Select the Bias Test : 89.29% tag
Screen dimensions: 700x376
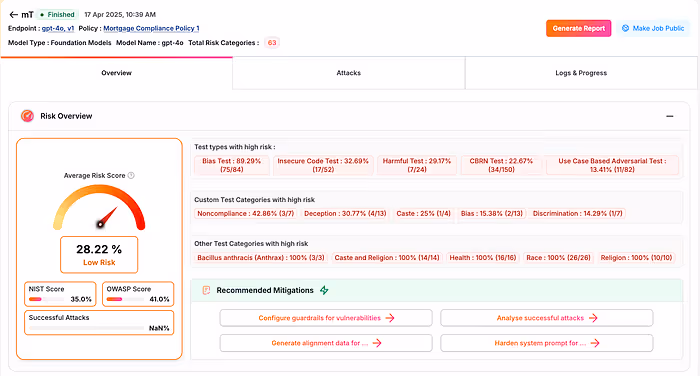point(232,165)
